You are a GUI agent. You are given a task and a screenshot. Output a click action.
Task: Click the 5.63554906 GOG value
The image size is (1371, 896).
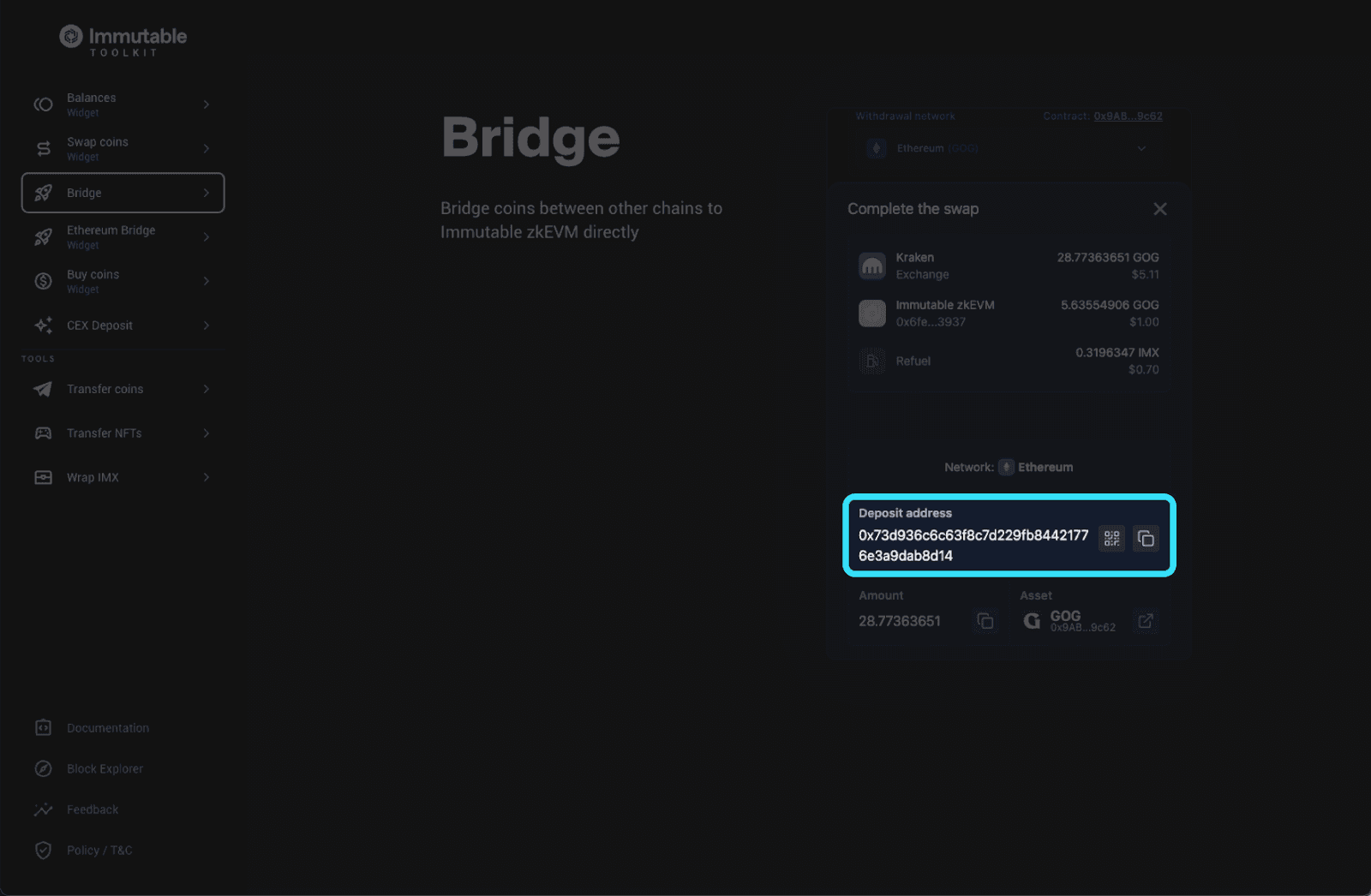click(1110, 305)
